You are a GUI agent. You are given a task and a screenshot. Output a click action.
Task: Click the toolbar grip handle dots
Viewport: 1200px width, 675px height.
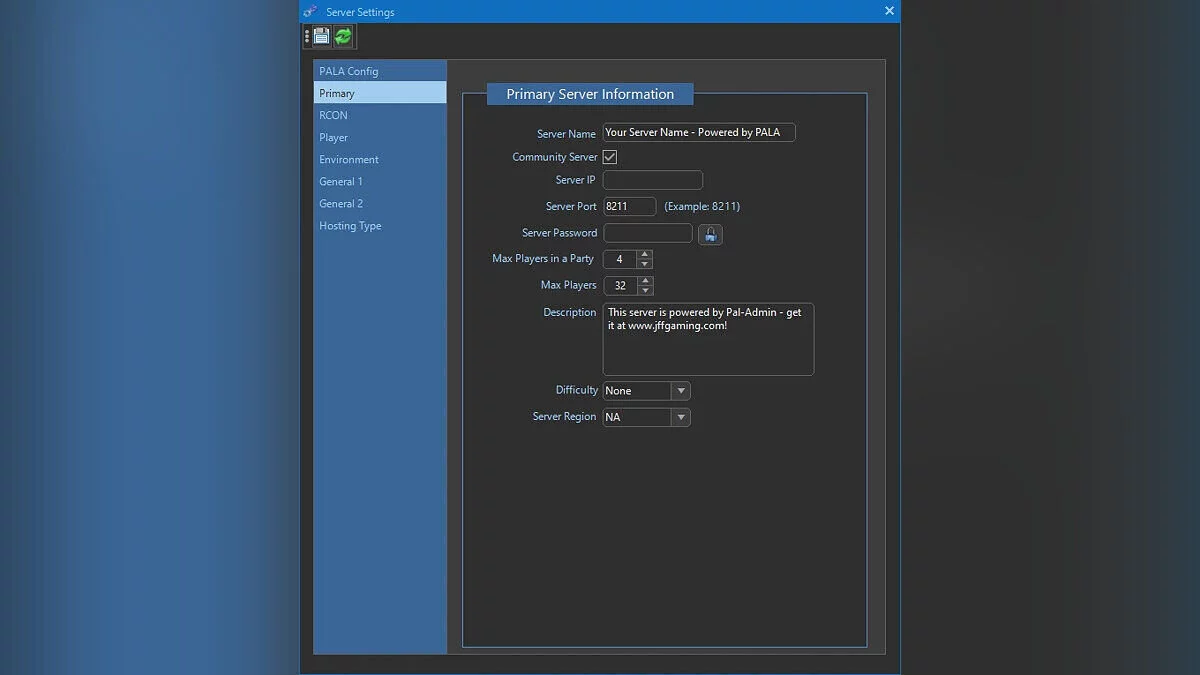[x=307, y=37]
